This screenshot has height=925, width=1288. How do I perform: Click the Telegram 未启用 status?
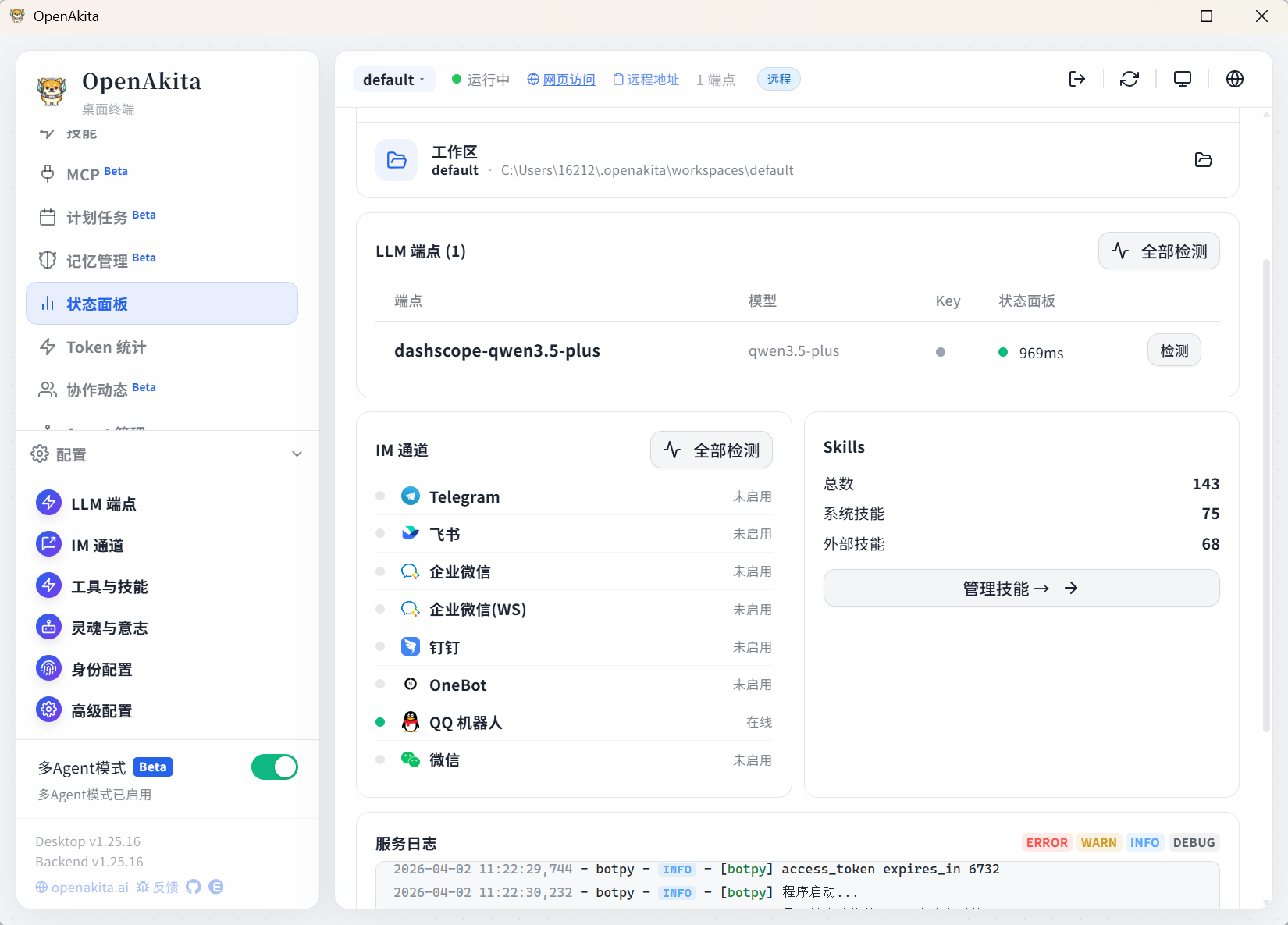[x=753, y=496]
